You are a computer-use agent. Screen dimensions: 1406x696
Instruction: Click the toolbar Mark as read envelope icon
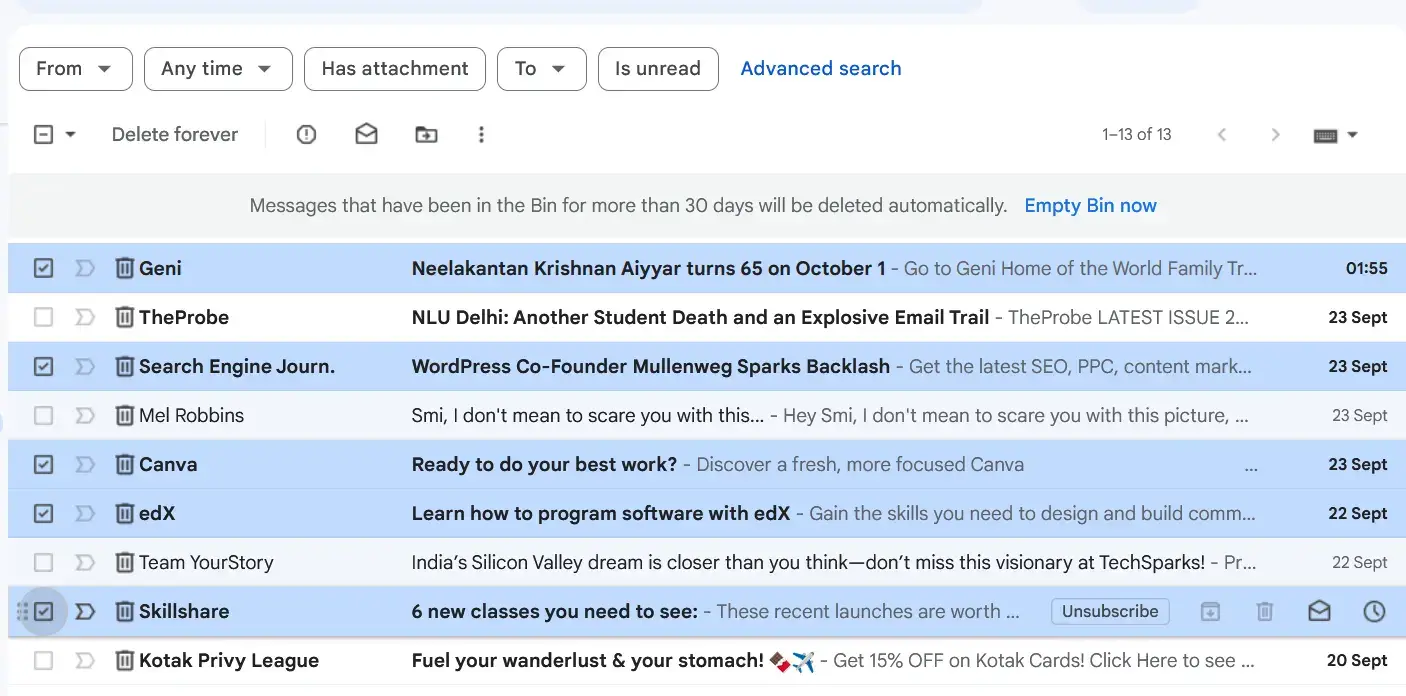click(x=367, y=134)
